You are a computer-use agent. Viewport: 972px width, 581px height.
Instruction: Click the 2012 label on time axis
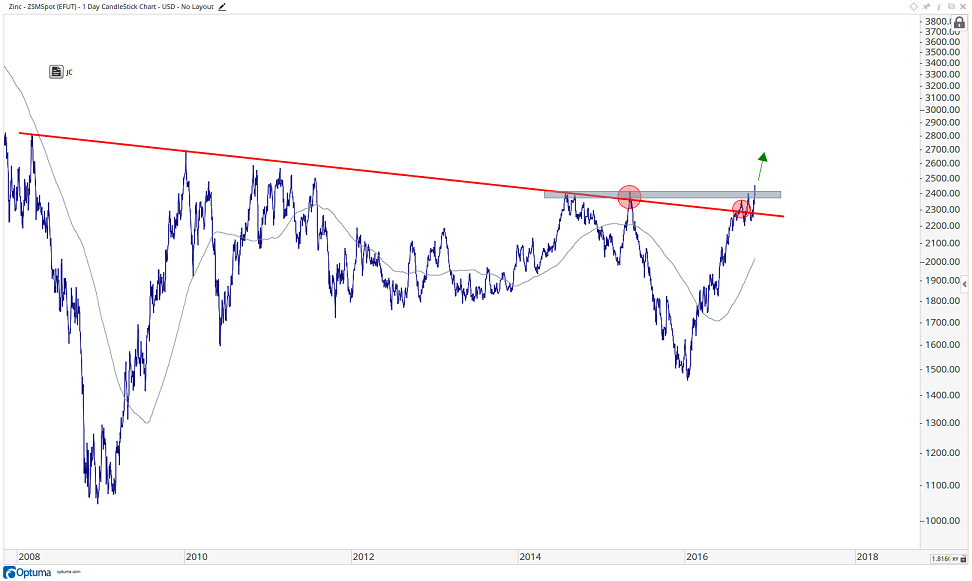click(363, 556)
